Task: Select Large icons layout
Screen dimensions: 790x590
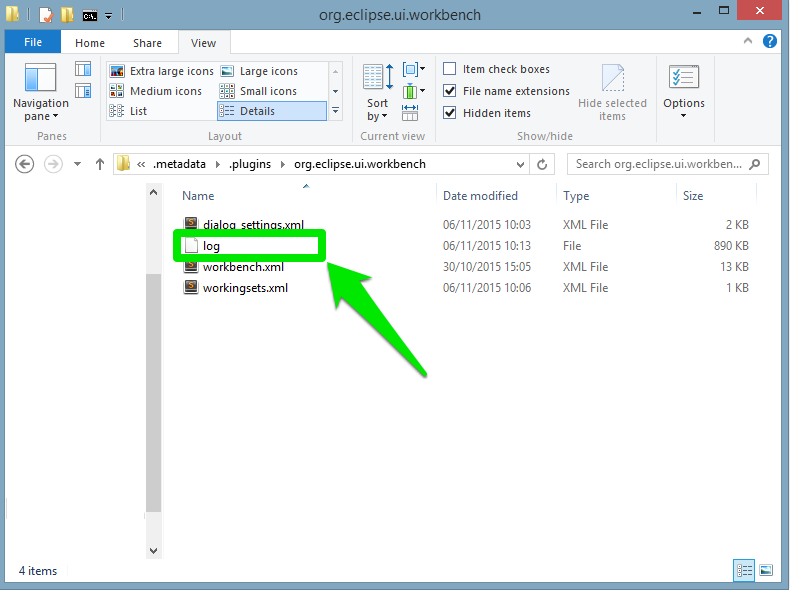Action: coord(259,71)
